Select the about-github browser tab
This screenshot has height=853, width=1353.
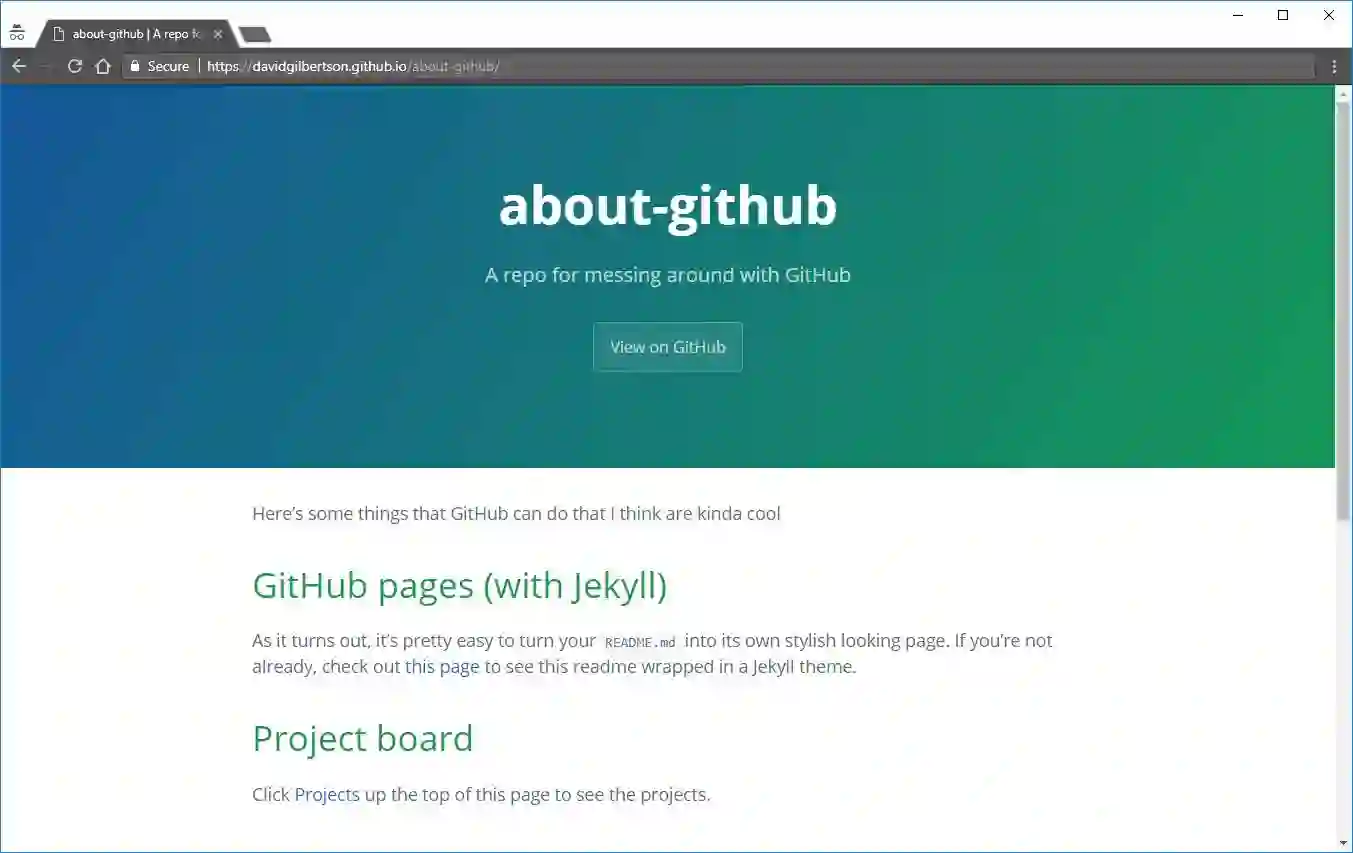(137, 34)
